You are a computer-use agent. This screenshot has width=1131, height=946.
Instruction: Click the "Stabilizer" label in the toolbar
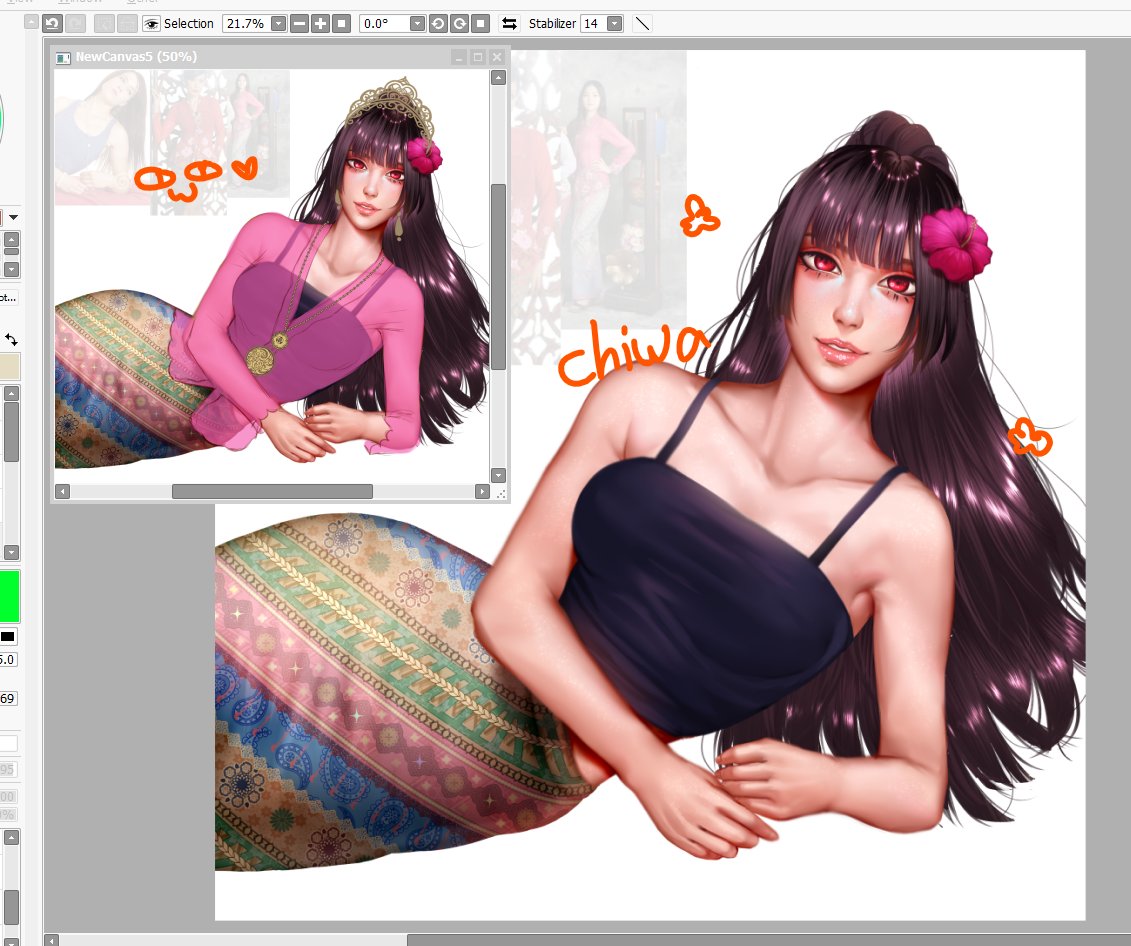point(552,24)
